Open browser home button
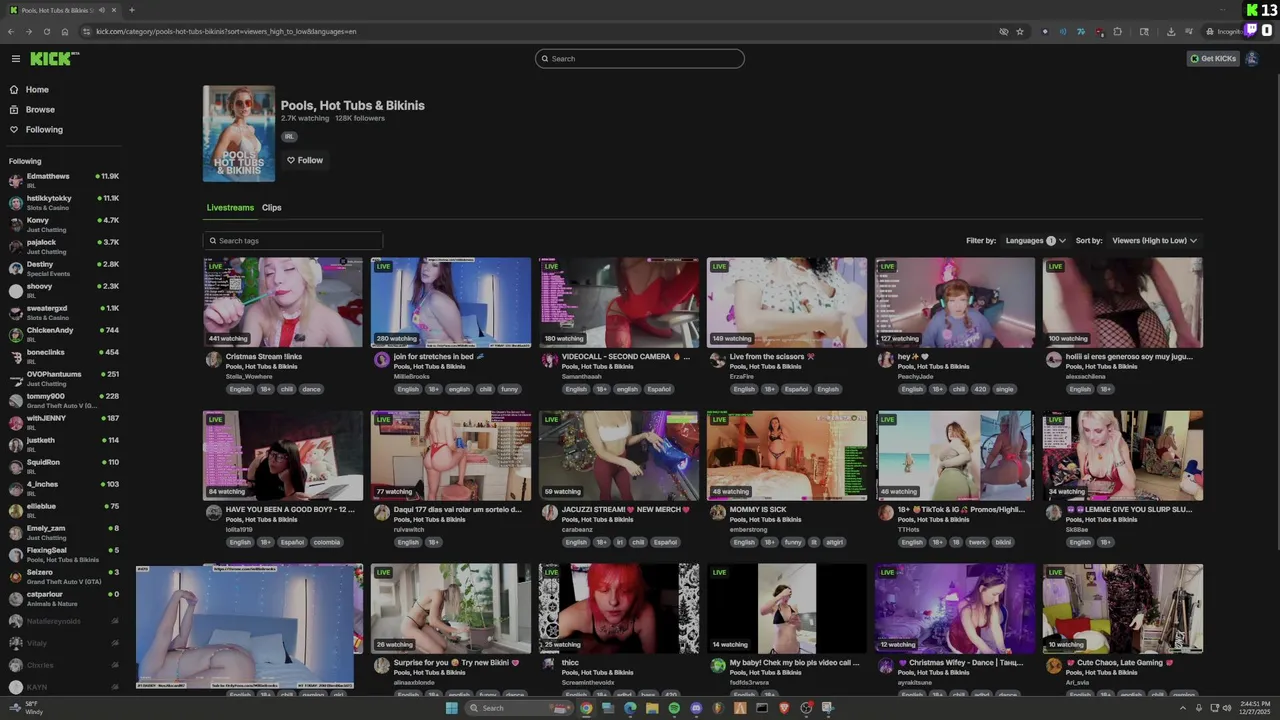The image size is (1280, 720). point(65,32)
